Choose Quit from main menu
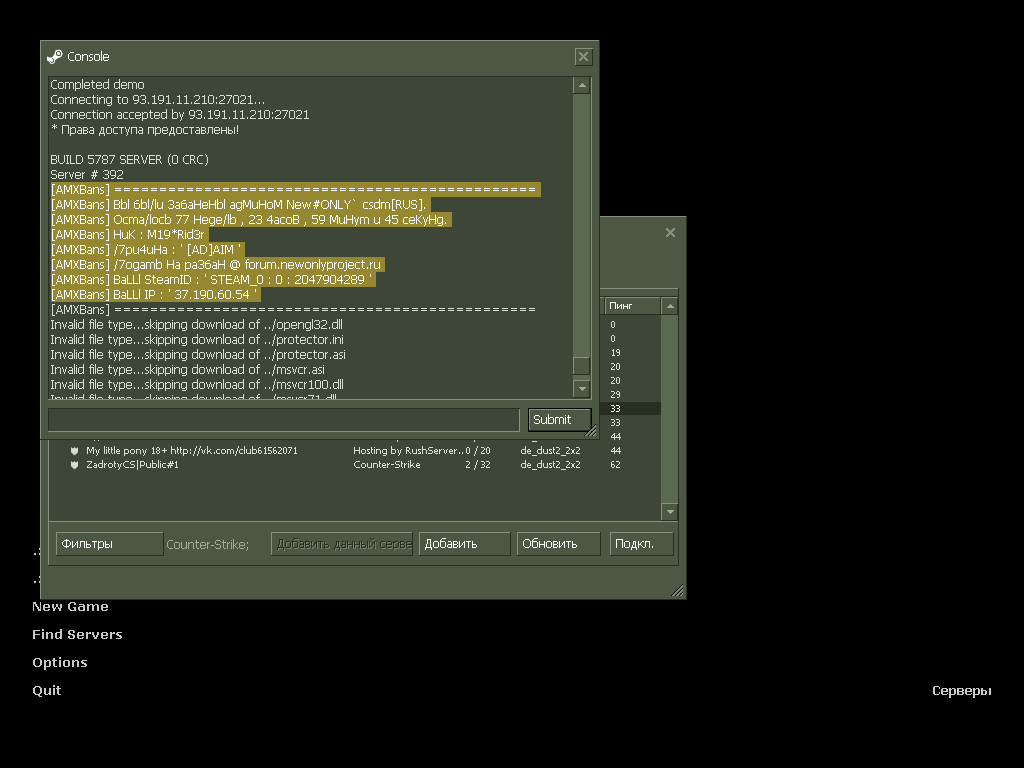Screen dimensions: 1024x768 click(x=46, y=691)
